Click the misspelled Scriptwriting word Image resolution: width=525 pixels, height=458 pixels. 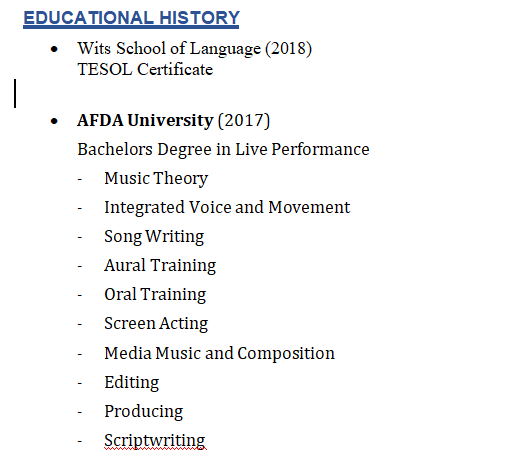[x=155, y=441]
